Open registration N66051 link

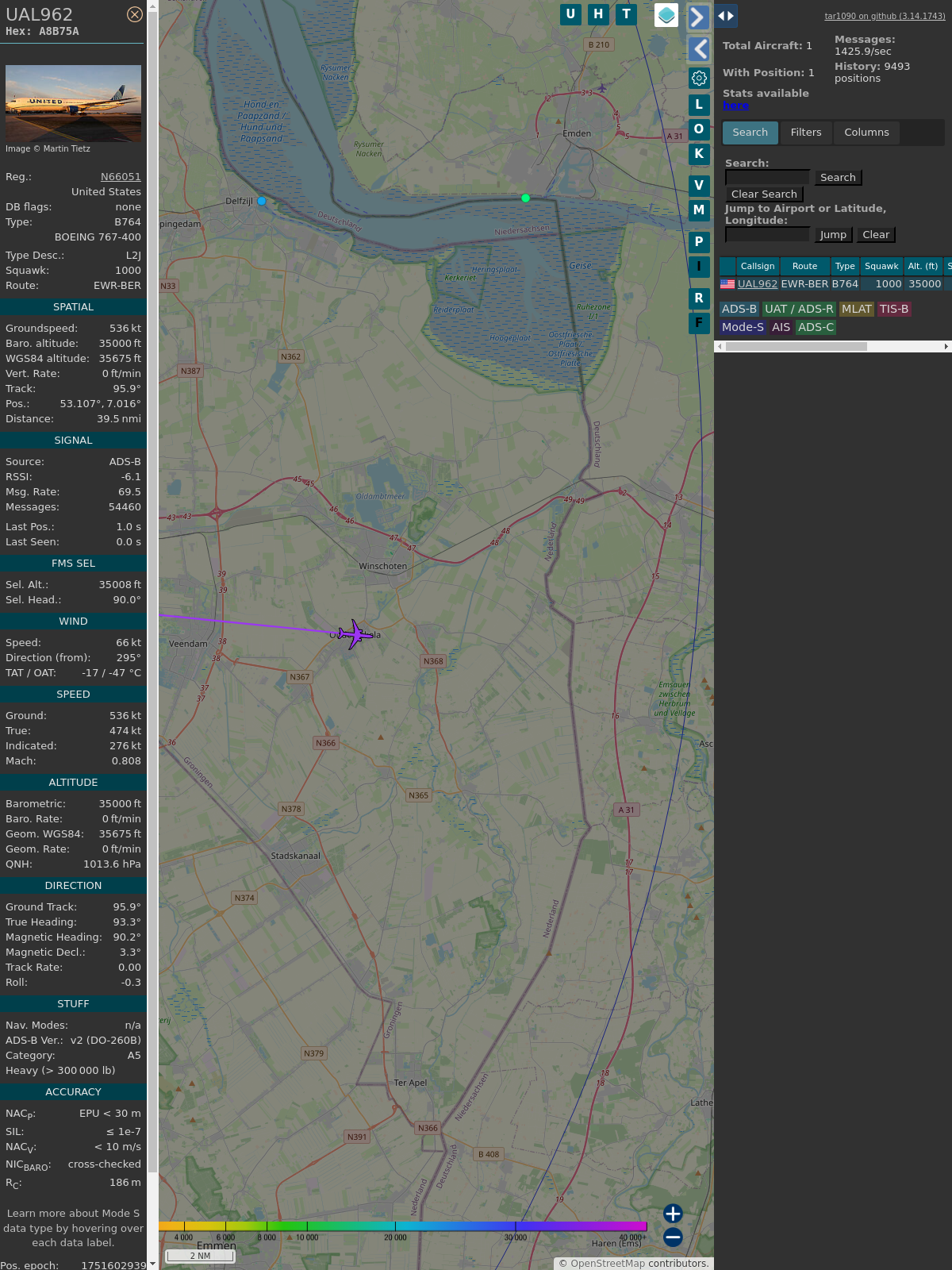(x=121, y=177)
